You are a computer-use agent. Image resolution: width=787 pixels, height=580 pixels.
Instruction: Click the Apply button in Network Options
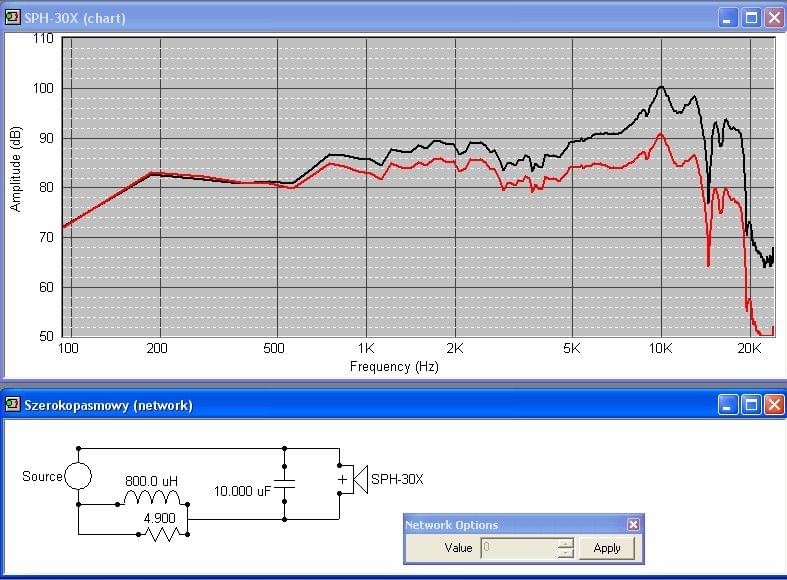[x=607, y=548]
